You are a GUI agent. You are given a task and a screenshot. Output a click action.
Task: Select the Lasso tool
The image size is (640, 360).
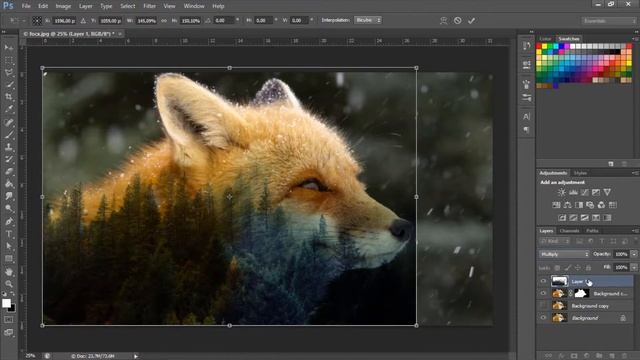click(x=9, y=73)
